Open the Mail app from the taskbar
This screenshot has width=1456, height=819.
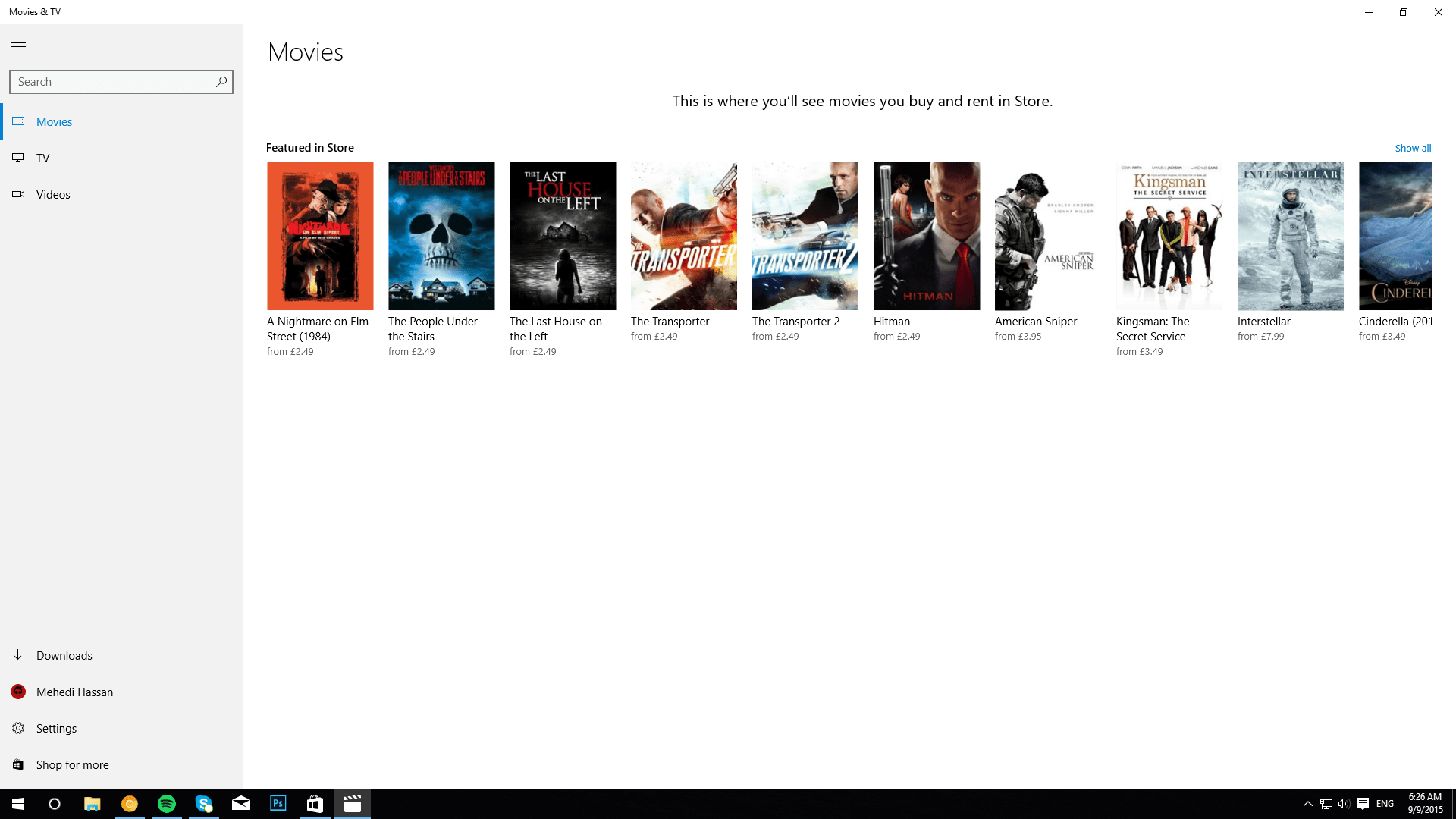tap(240, 803)
